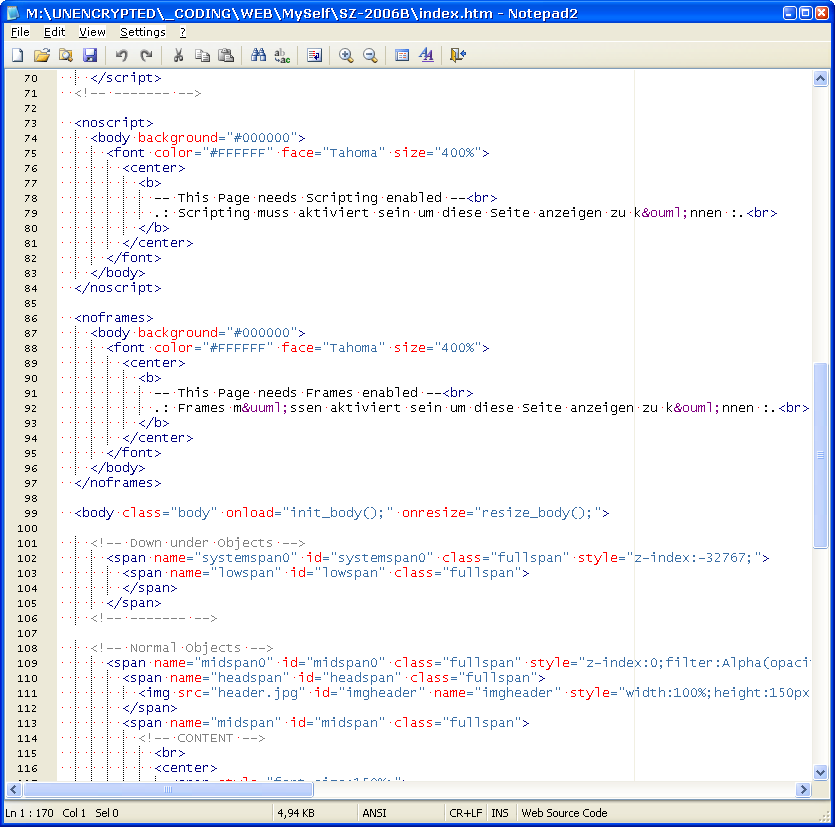Open the Edit menu
The width and height of the screenshot is (835, 827).
tap(54, 32)
